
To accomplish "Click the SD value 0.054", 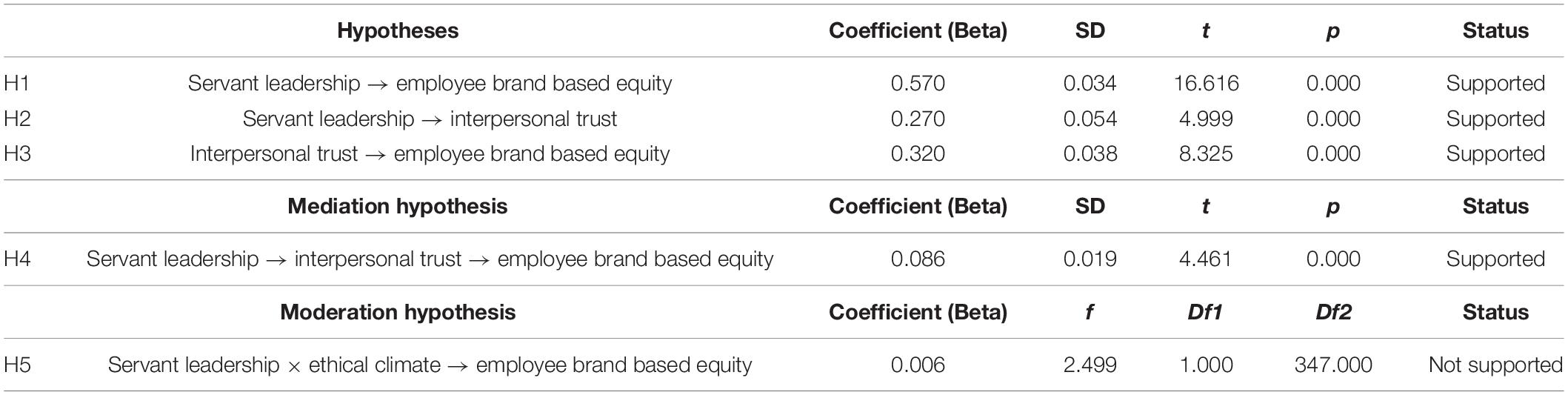I will click(x=1090, y=119).
